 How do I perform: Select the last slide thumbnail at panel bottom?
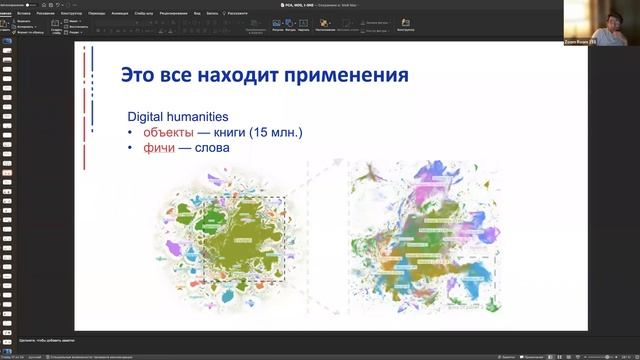7,351
